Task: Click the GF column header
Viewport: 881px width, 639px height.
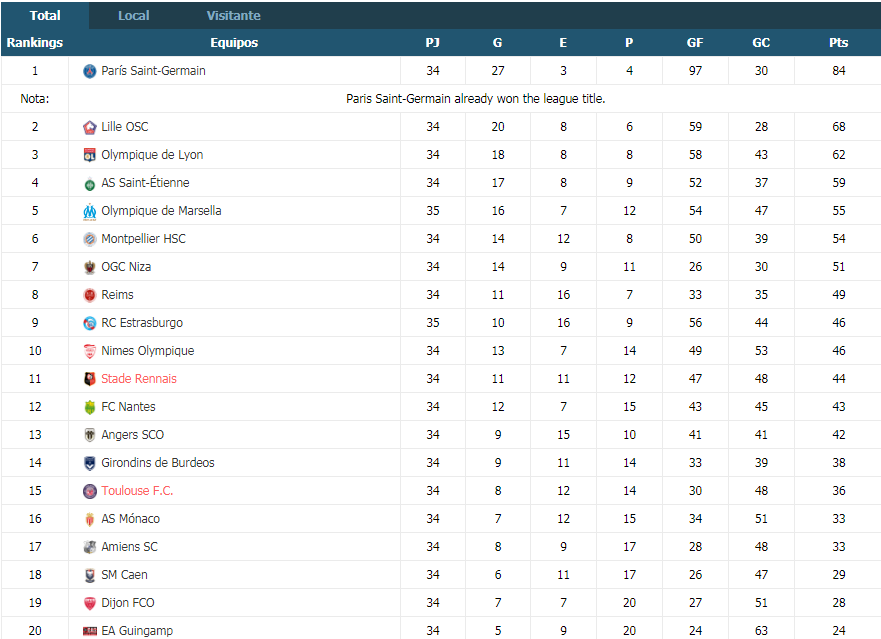Action: pos(695,43)
